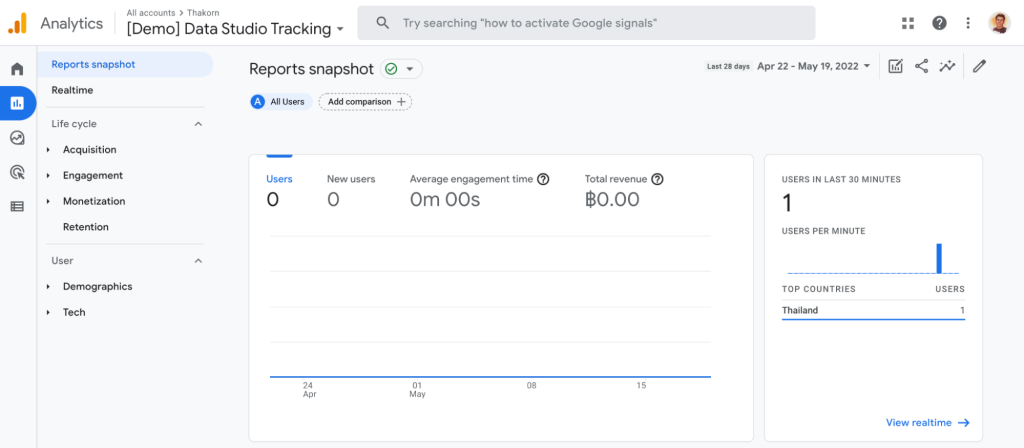The image size is (1024, 448).
Task: Open the Help question-mark icon in header
Action: [x=939, y=24]
